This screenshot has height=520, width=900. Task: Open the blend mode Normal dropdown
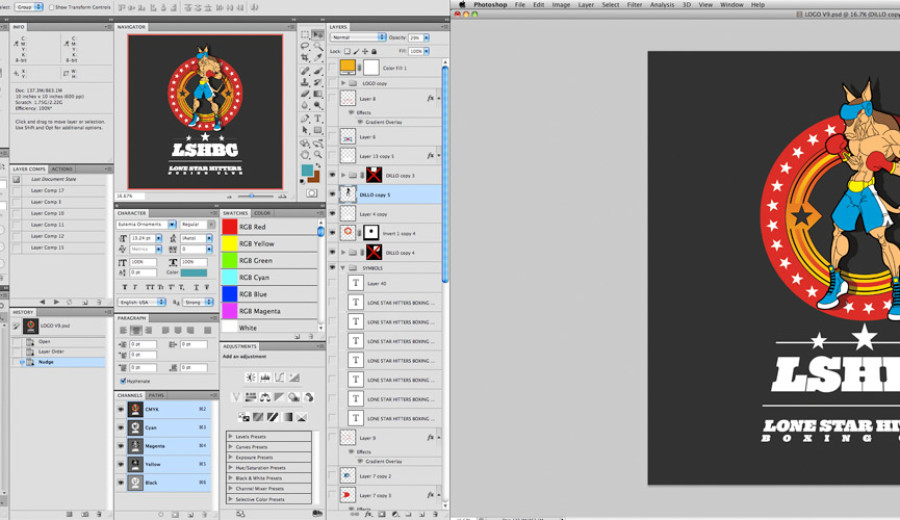pos(358,37)
